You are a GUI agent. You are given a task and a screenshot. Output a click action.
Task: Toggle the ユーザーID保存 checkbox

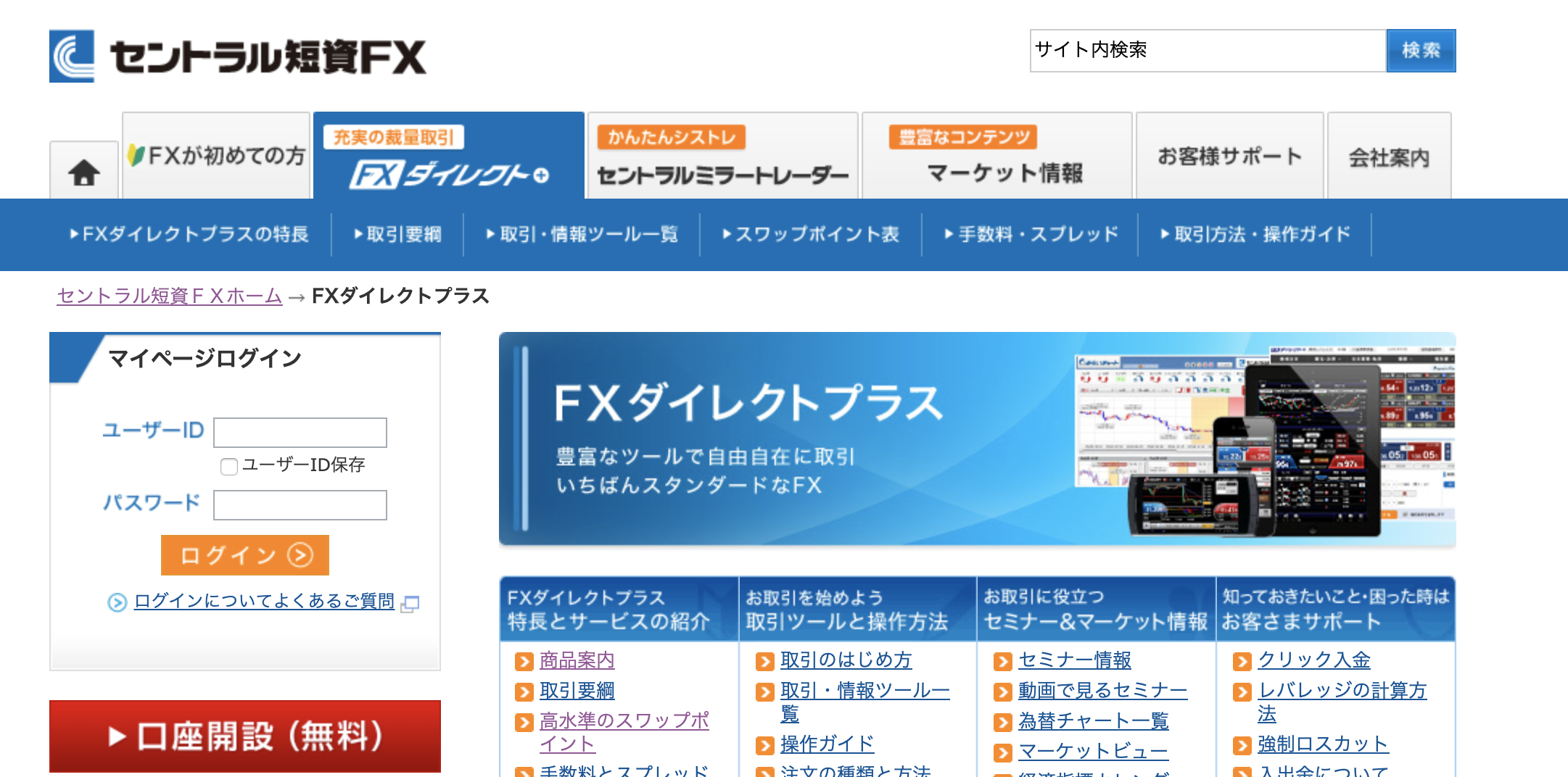tap(229, 466)
